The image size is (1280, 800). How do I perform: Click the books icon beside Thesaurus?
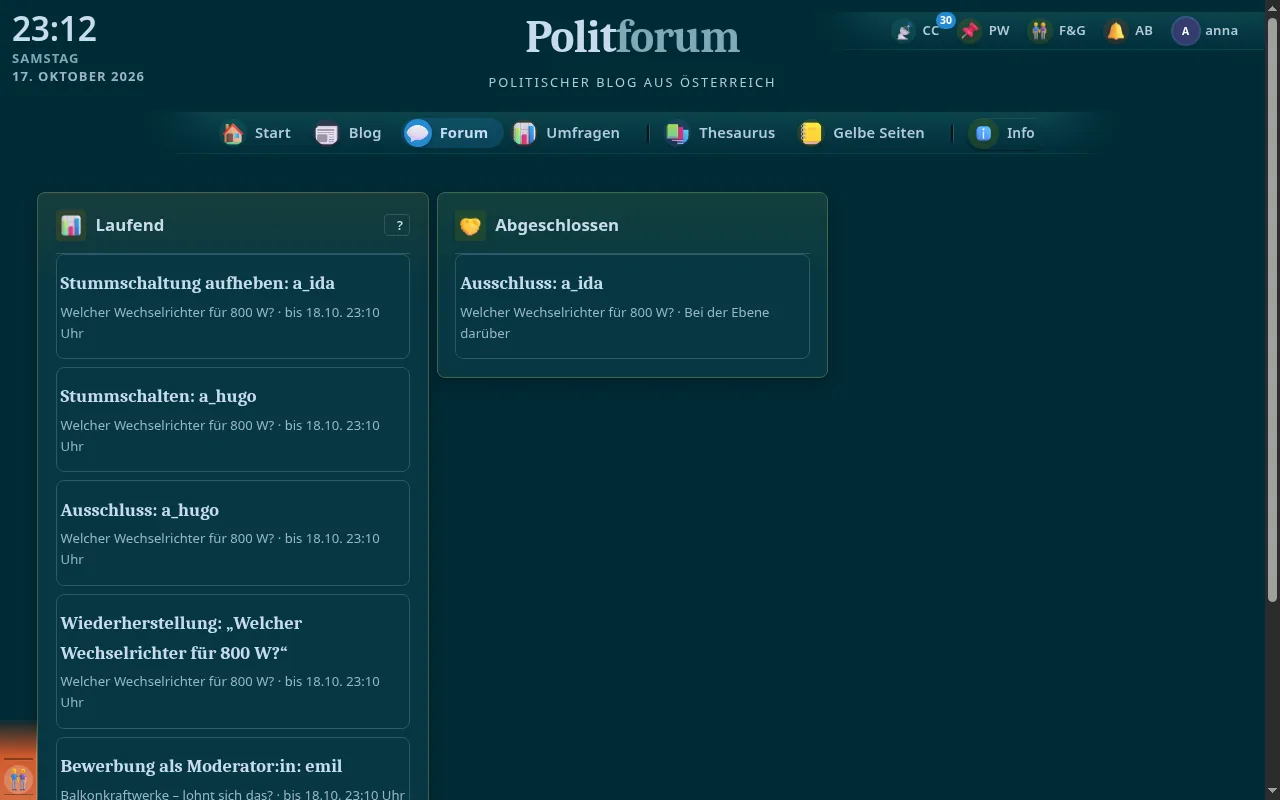pos(677,133)
